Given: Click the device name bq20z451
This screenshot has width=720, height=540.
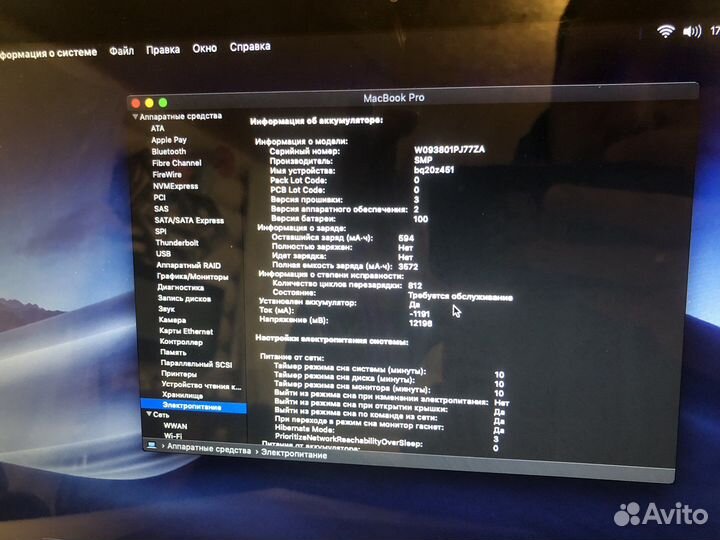Looking at the screenshot, I should (x=434, y=169).
